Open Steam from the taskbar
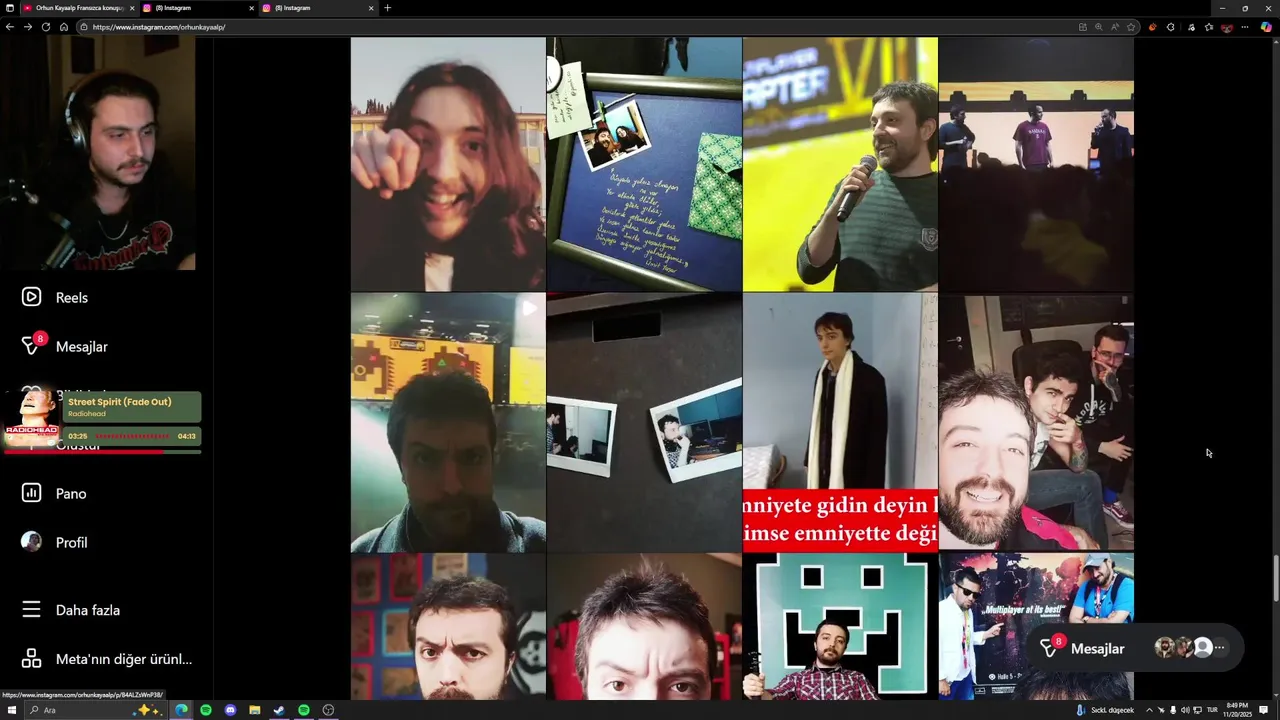 click(279, 710)
